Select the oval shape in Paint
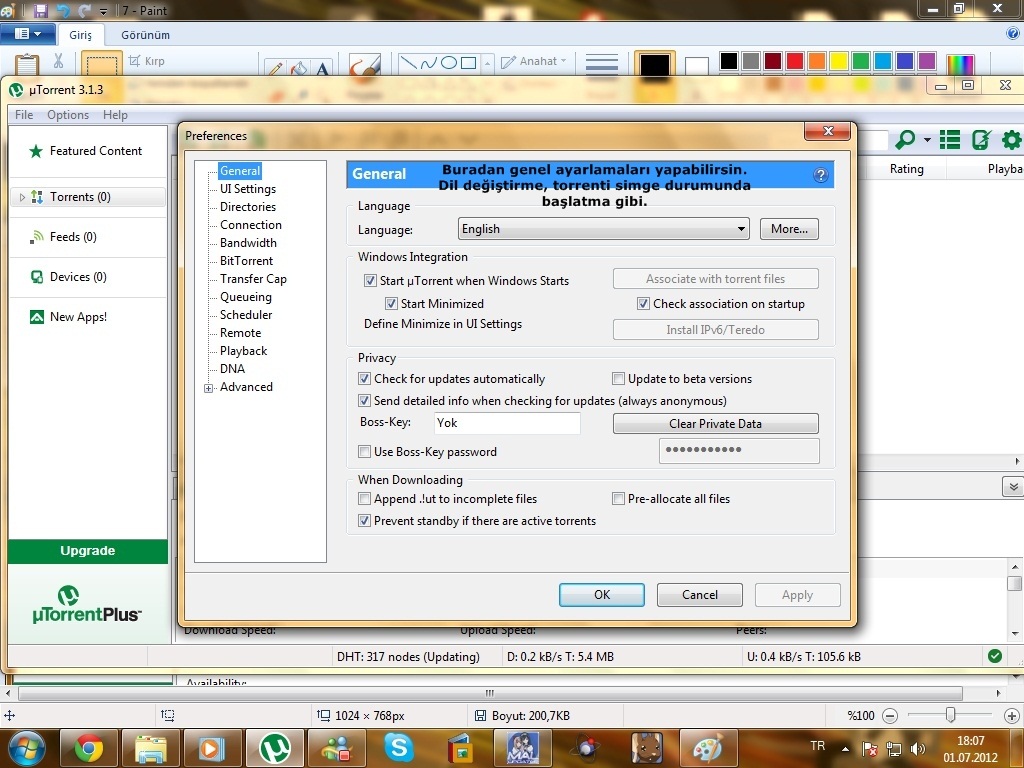The image size is (1024, 768). [x=449, y=63]
